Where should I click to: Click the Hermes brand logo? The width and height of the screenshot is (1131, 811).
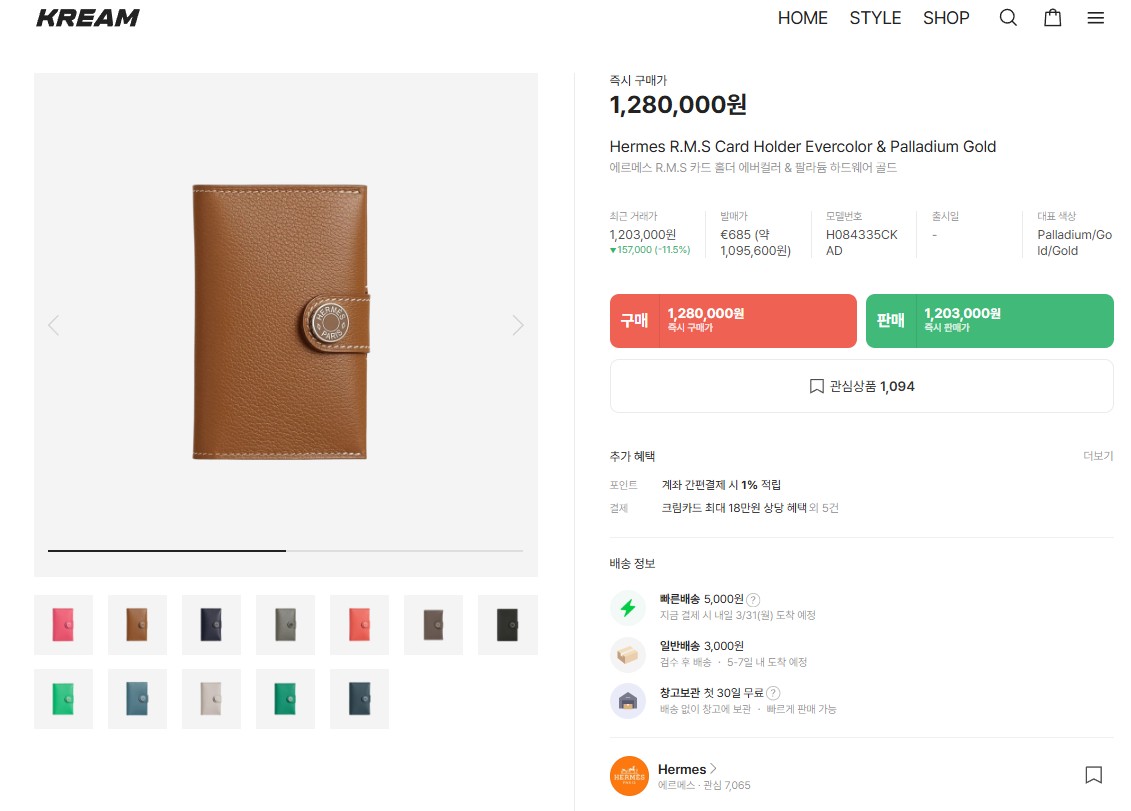(x=629, y=776)
